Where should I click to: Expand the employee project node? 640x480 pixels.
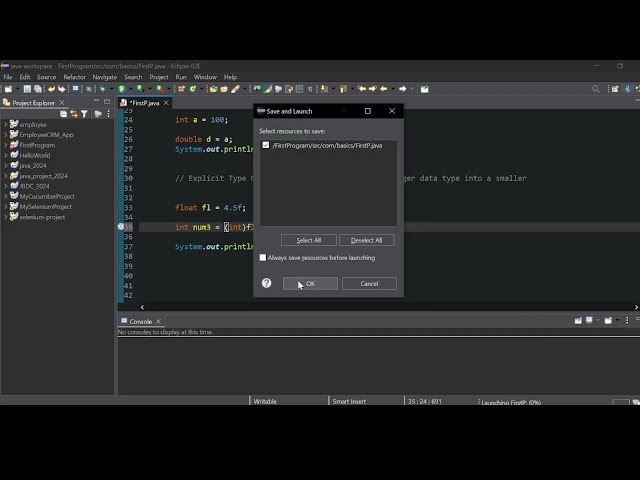[x=6, y=124]
